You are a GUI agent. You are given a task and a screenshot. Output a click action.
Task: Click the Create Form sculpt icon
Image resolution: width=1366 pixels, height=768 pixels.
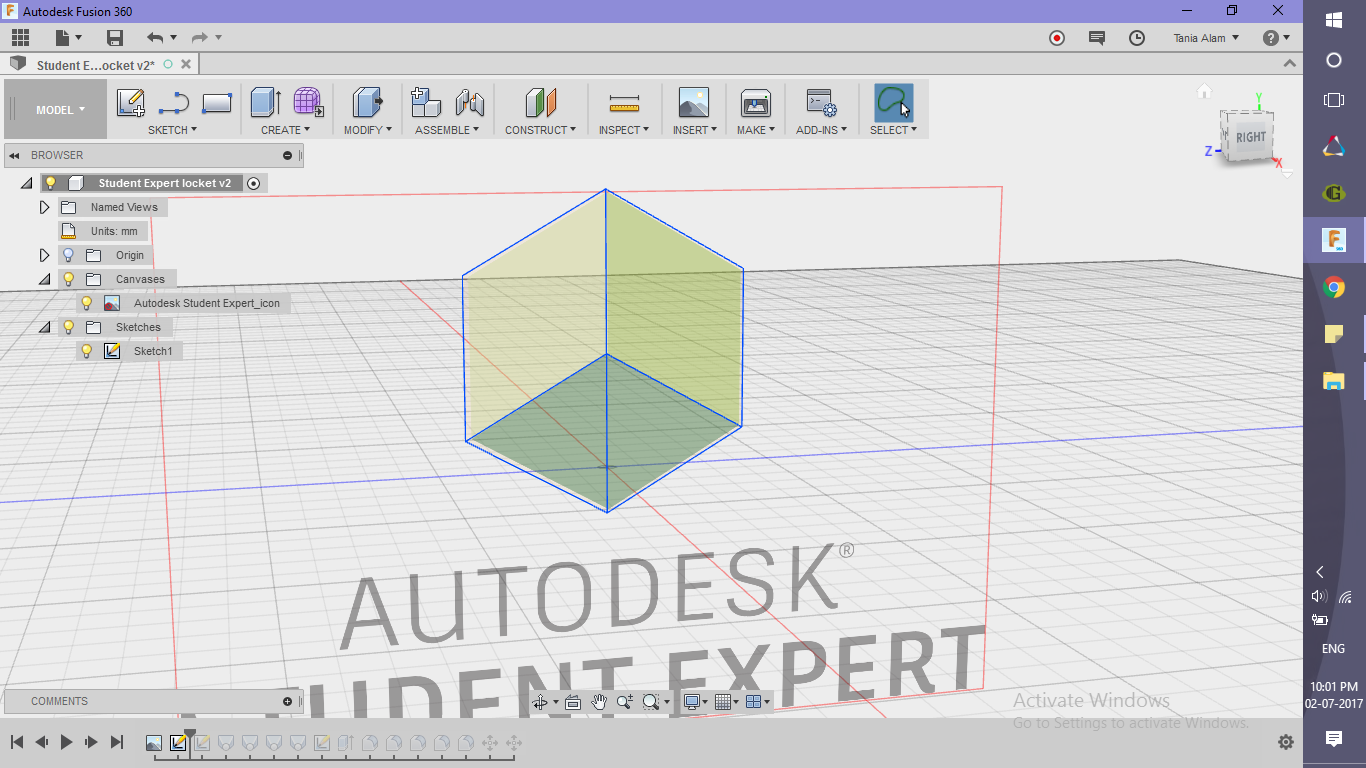pyautogui.click(x=308, y=103)
